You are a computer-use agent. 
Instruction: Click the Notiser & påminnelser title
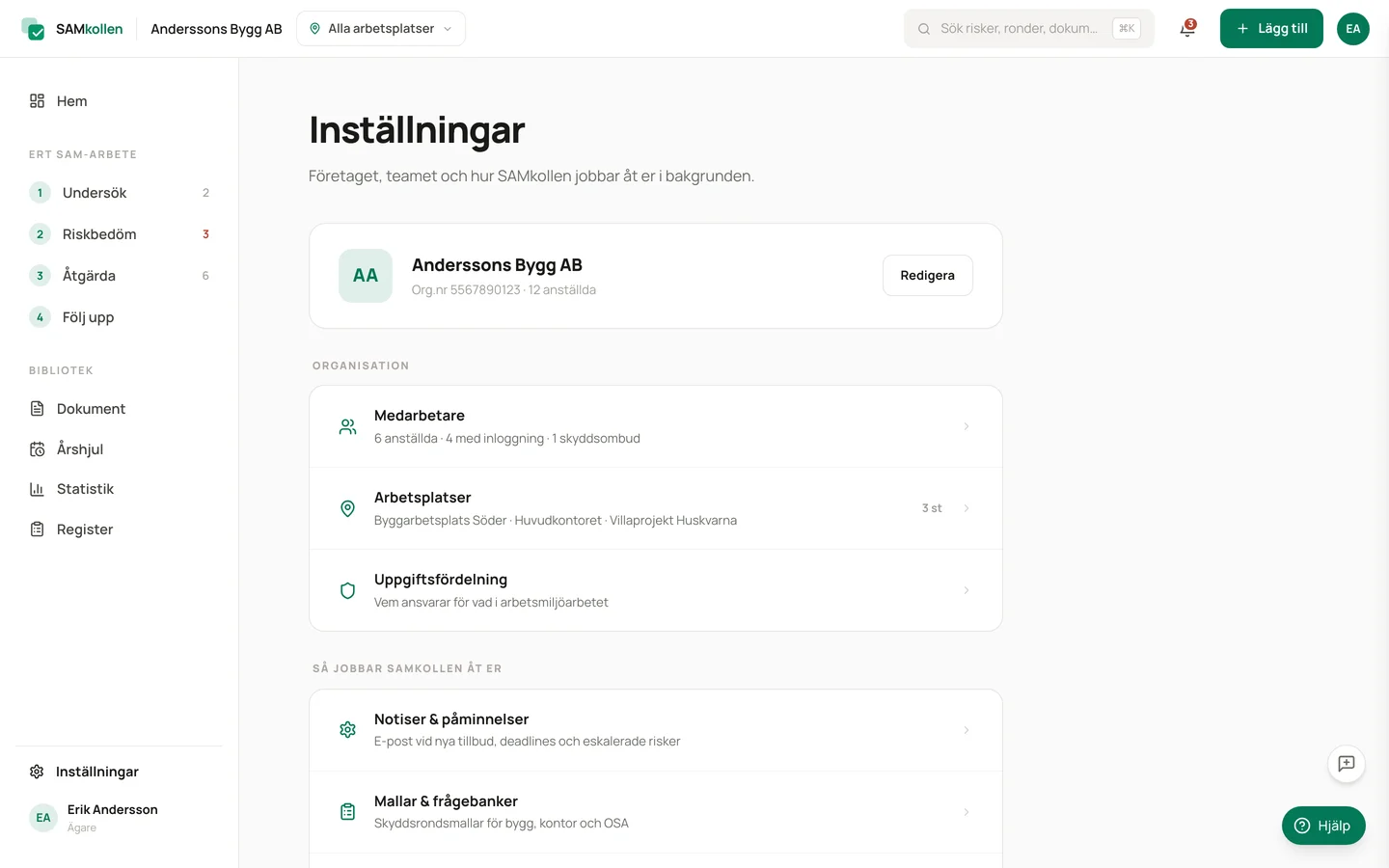pos(451,719)
